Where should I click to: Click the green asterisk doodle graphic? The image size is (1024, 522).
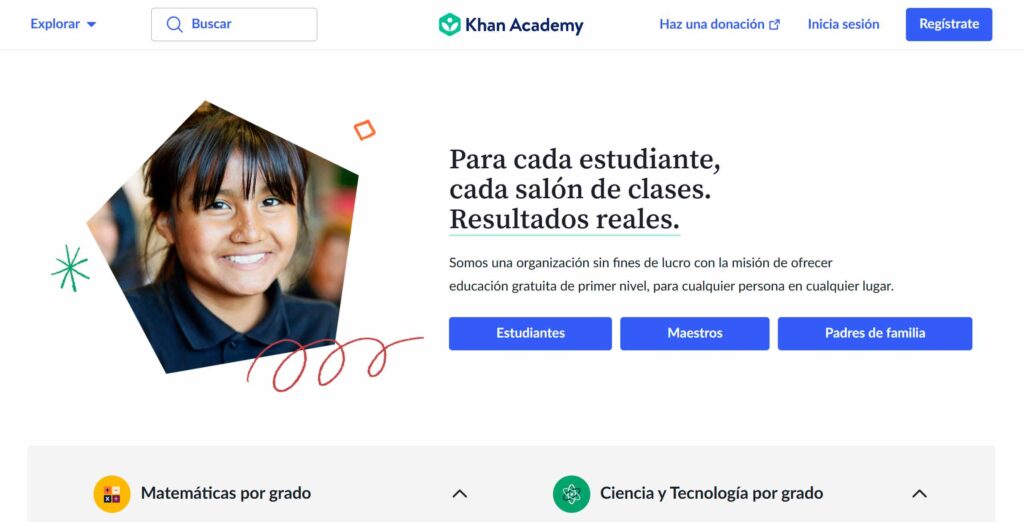pyautogui.click(x=71, y=268)
